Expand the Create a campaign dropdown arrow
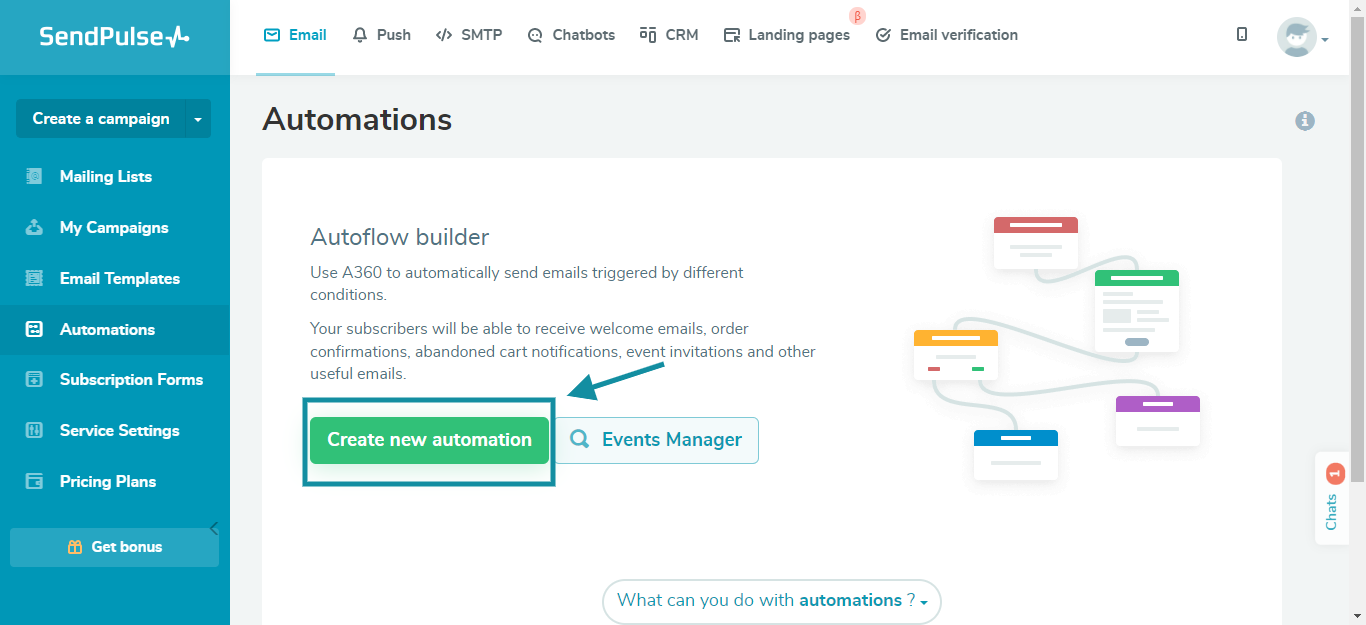 coord(199,118)
